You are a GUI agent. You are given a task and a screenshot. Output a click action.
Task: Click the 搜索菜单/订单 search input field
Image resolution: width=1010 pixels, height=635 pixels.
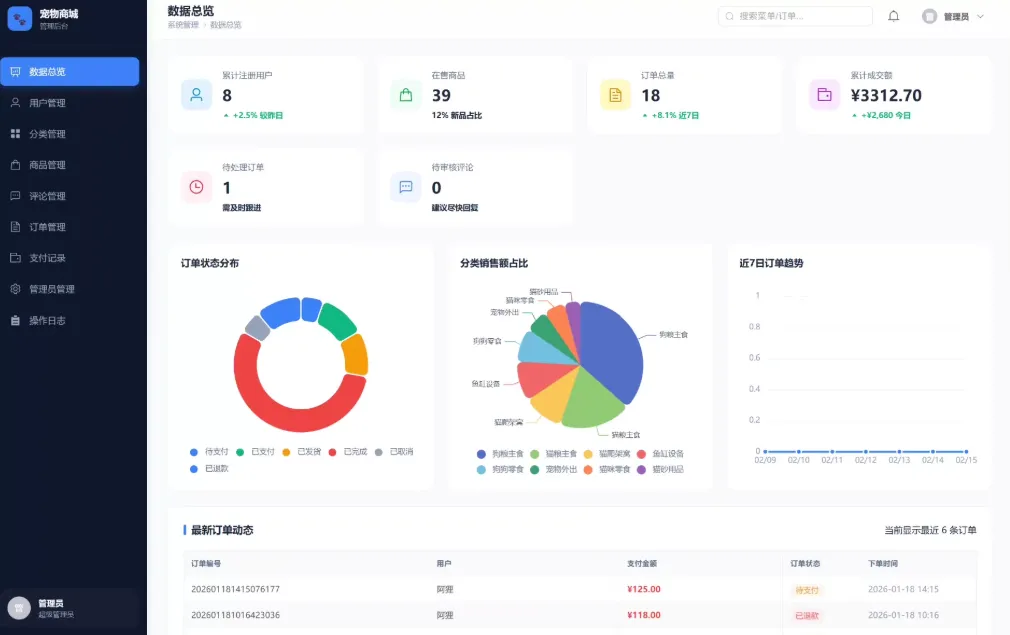click(795, 16)
